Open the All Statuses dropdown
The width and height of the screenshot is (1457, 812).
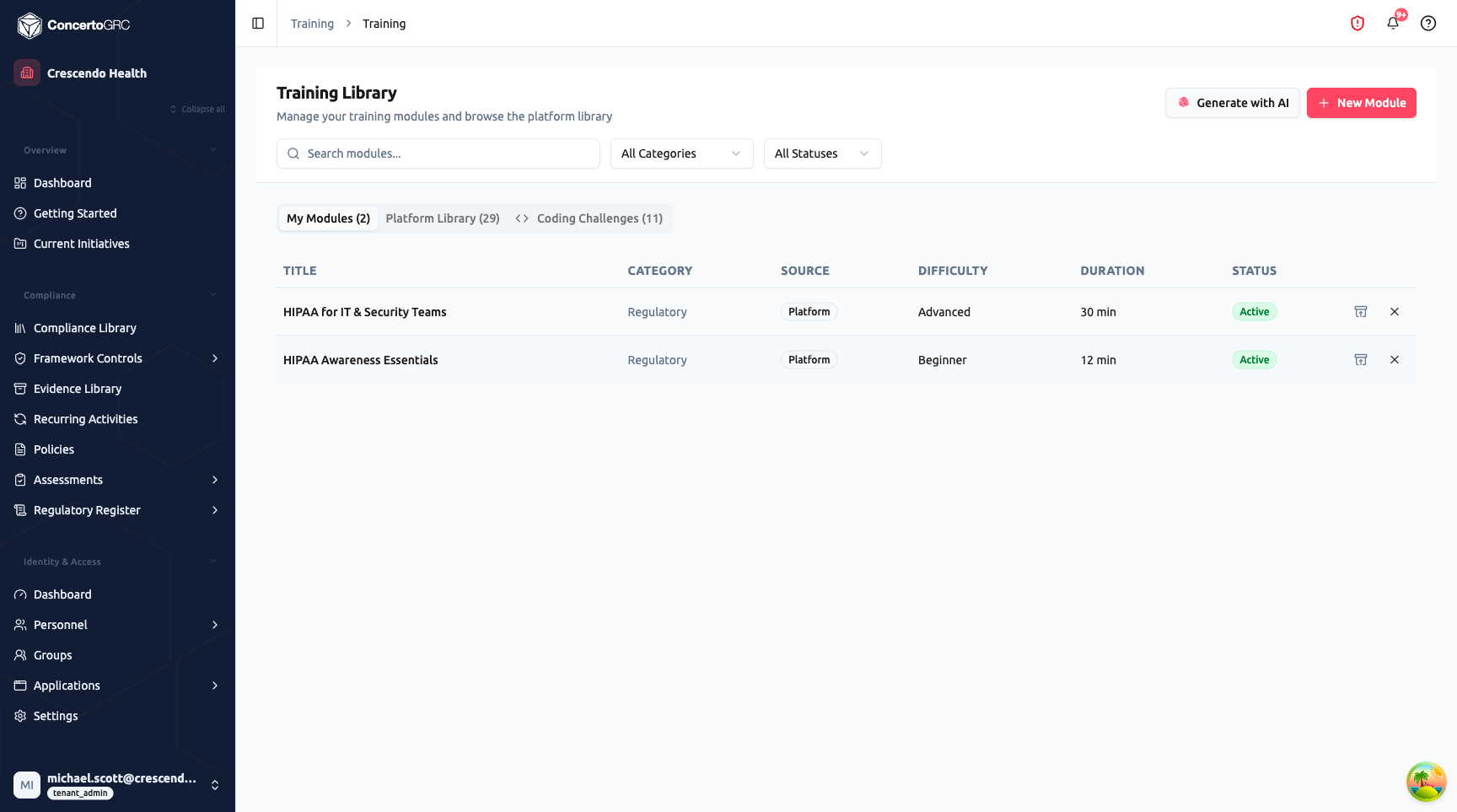click(823, 153)
